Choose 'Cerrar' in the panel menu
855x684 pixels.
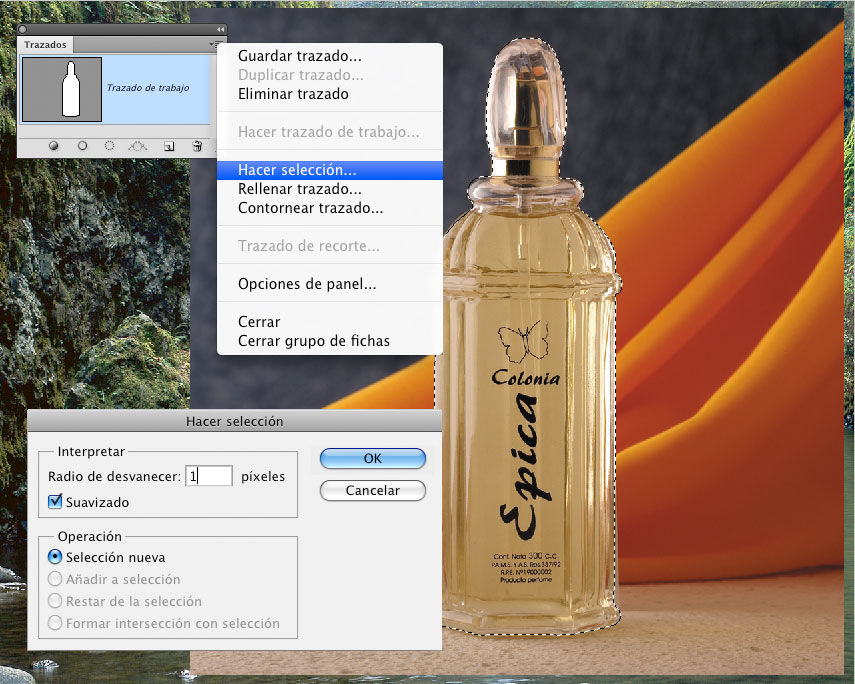coord(329,322)
